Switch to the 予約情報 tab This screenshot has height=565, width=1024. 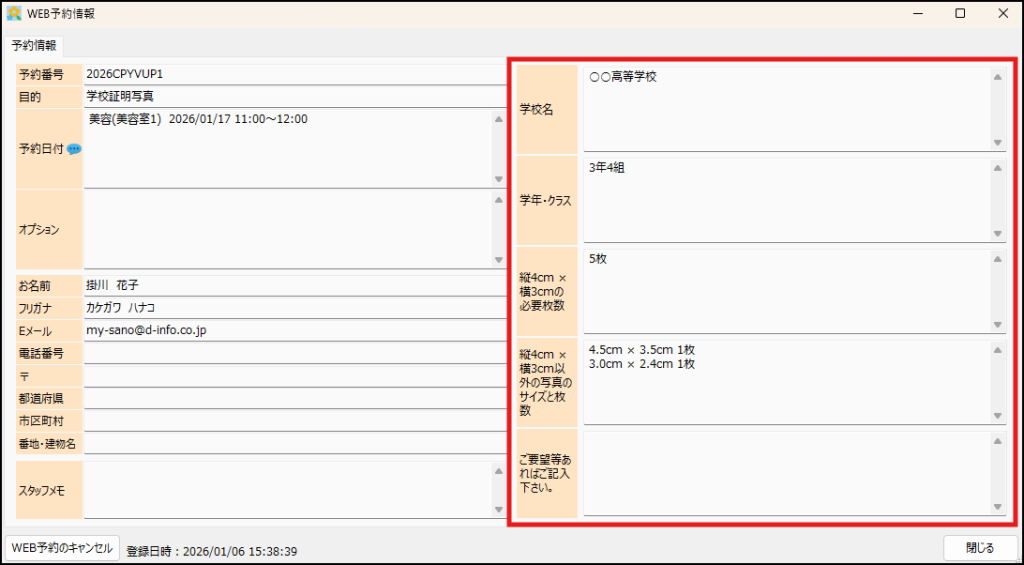34,45
